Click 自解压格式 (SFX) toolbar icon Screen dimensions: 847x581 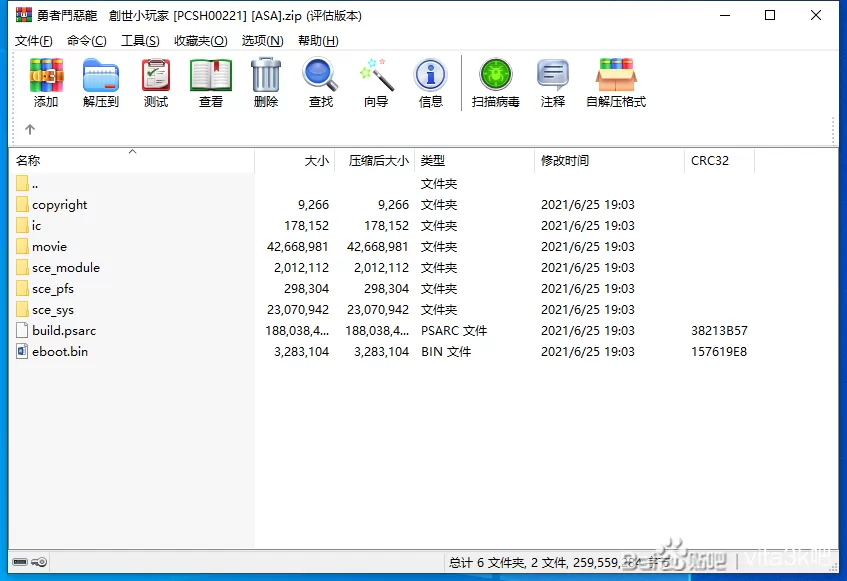[x=616, y=75]
